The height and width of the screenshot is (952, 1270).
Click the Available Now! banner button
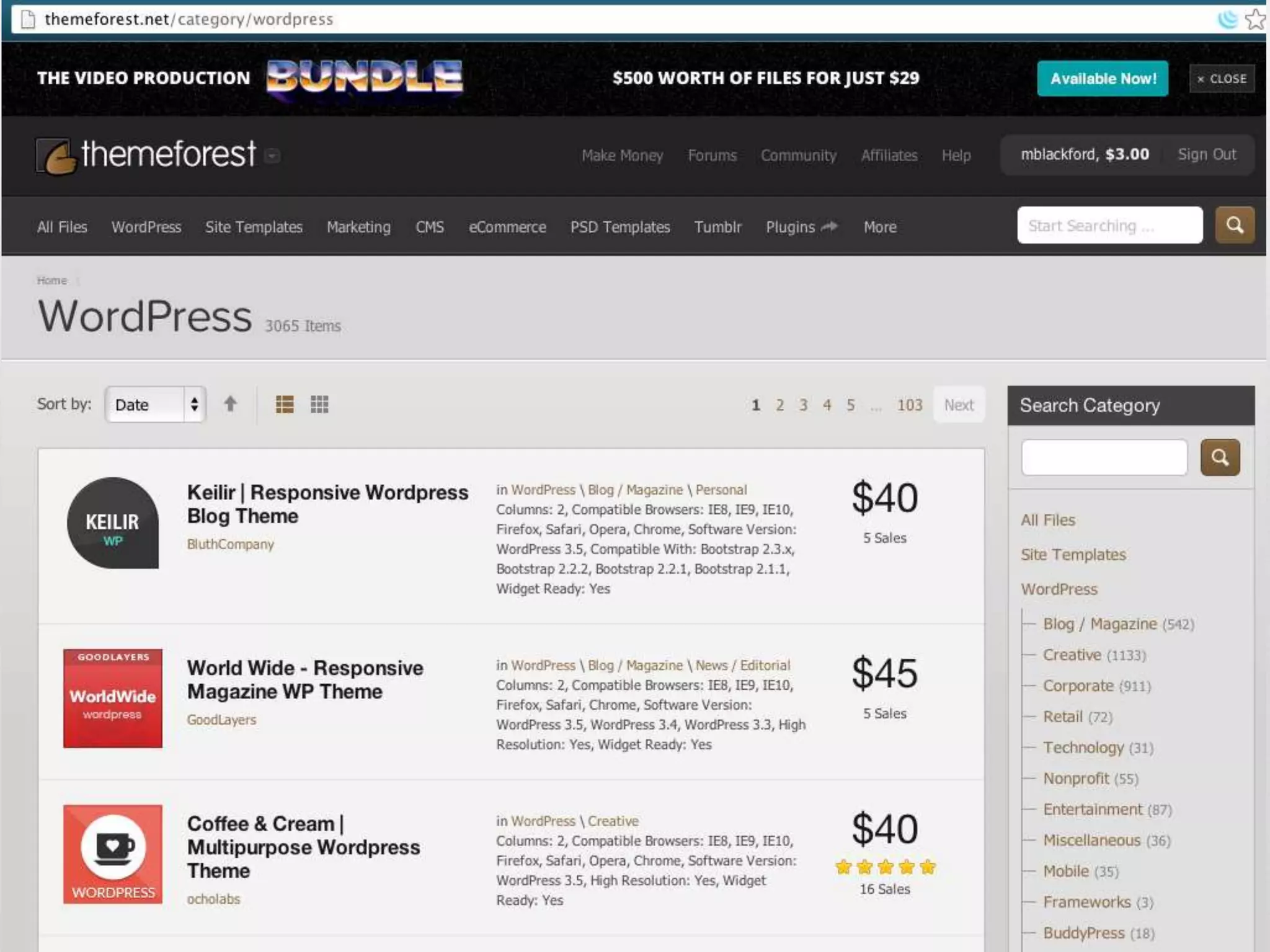click(x=1102, y=79)
